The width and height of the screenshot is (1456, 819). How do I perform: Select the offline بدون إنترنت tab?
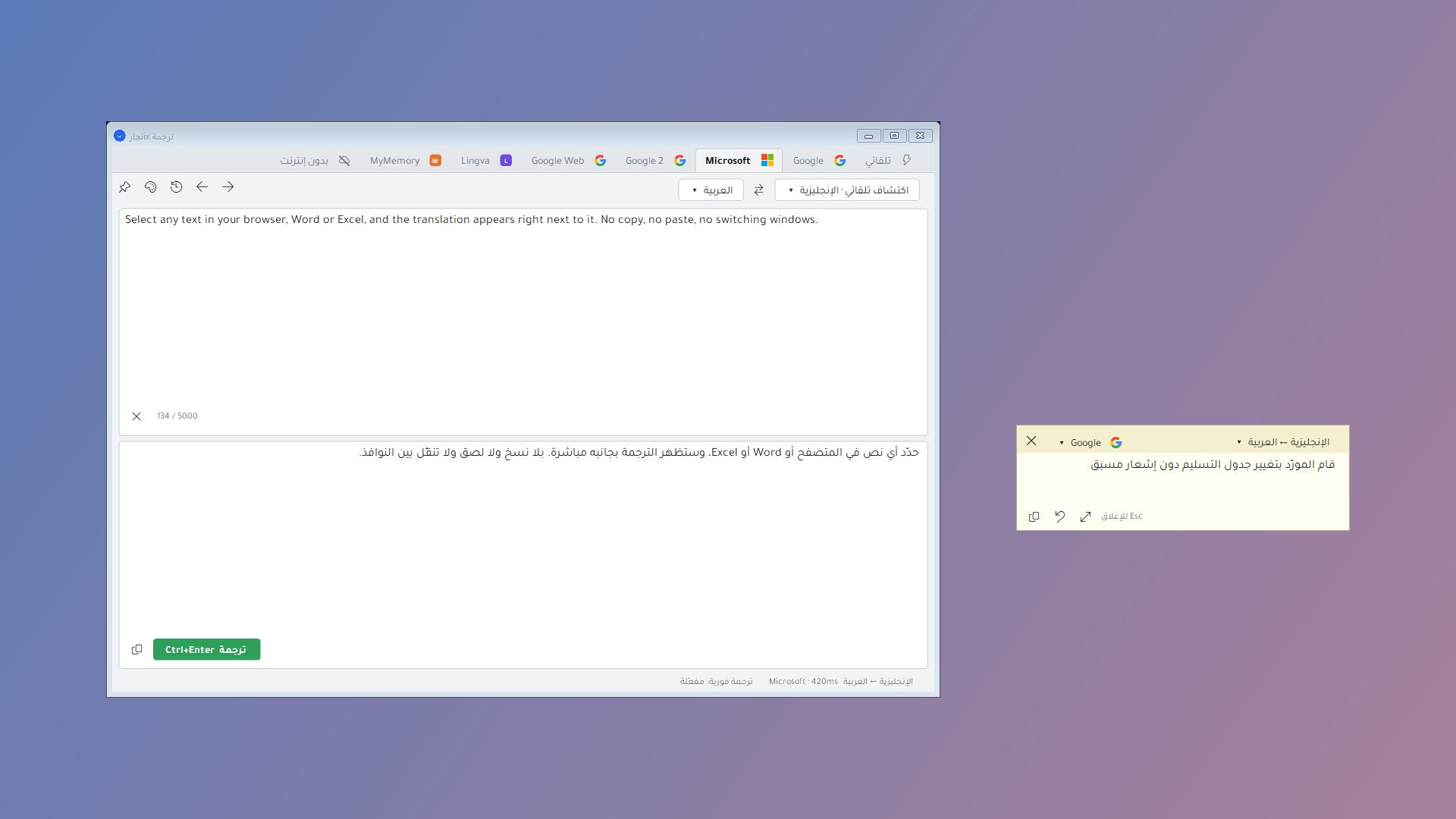click(x=315, y=161)
